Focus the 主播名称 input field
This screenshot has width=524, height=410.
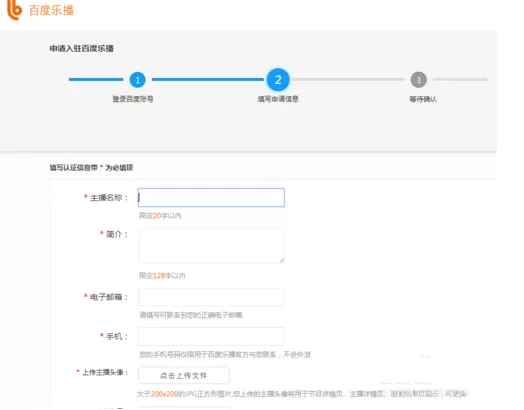point(211,197)
